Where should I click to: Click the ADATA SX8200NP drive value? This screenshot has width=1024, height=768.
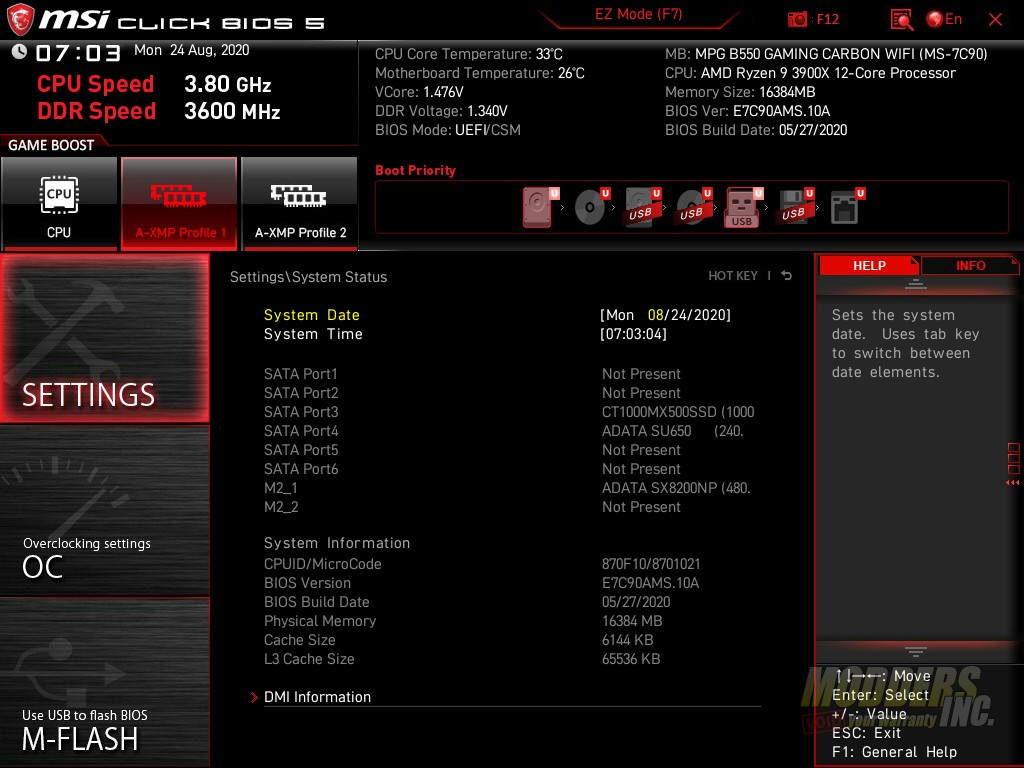[676, 487]
